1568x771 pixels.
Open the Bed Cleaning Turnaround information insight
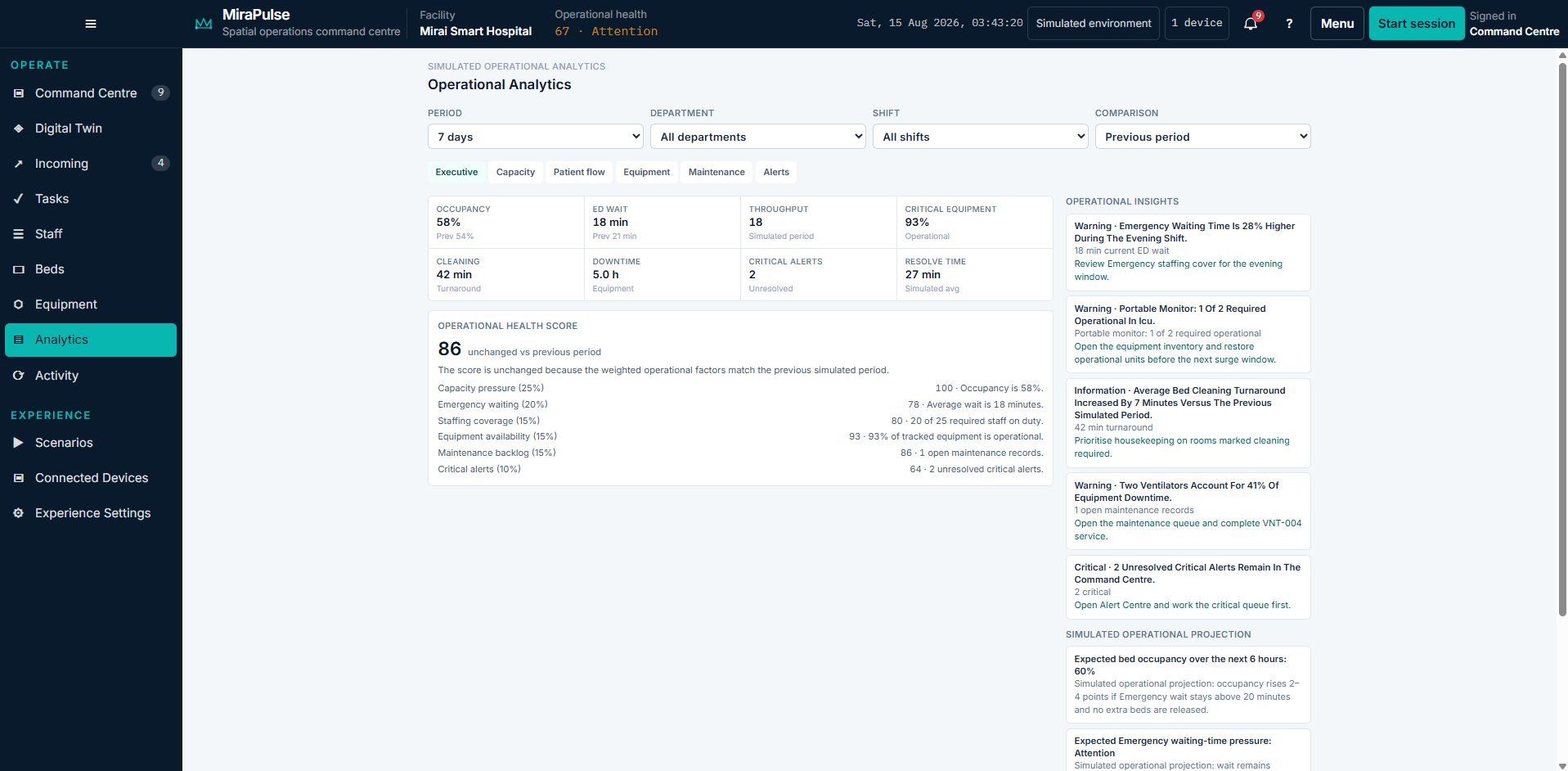coord(1188,422)
